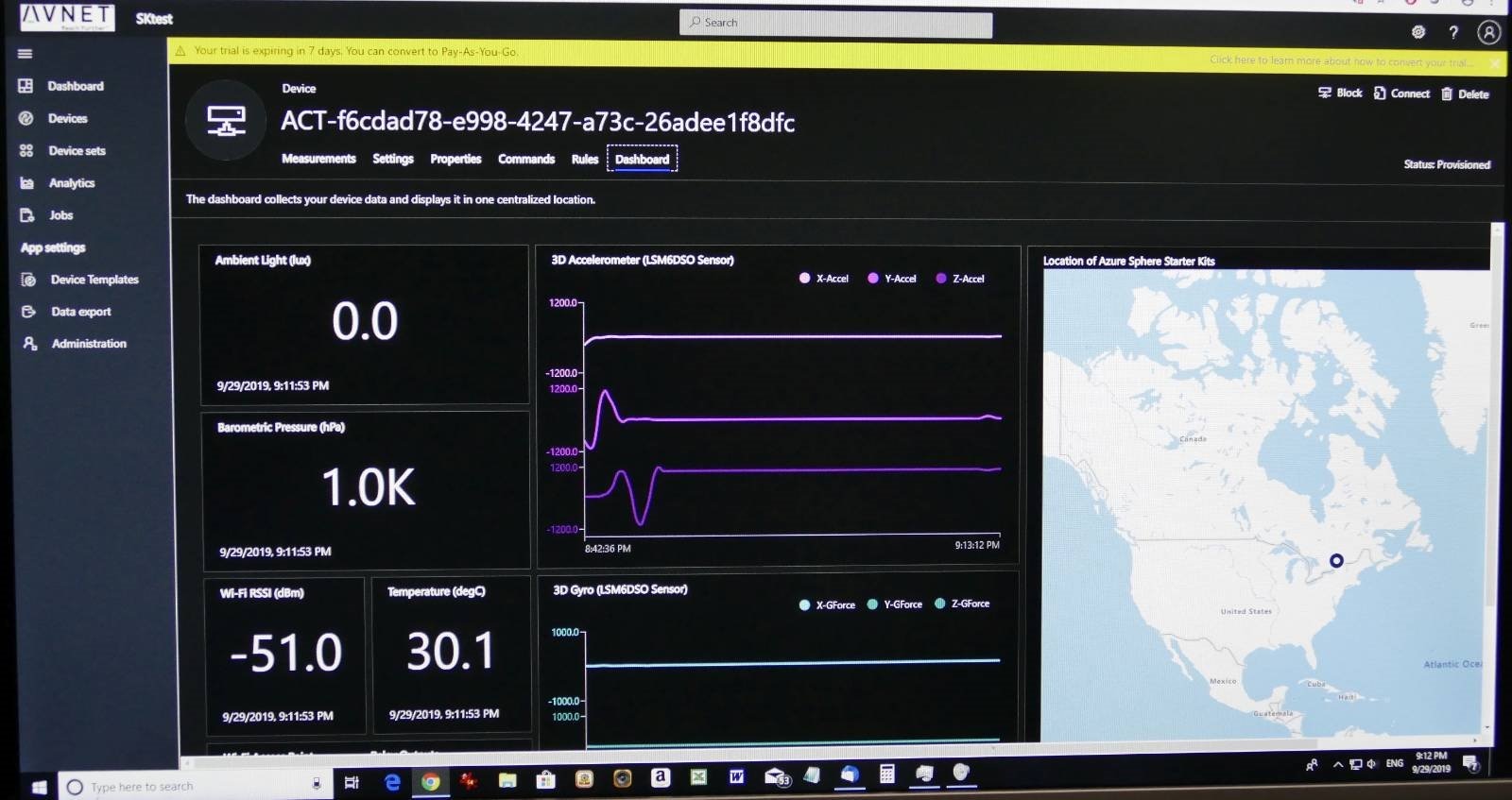1512x800 pixels.
Task: Open the Windows Start menu
Action: [39, 786]
